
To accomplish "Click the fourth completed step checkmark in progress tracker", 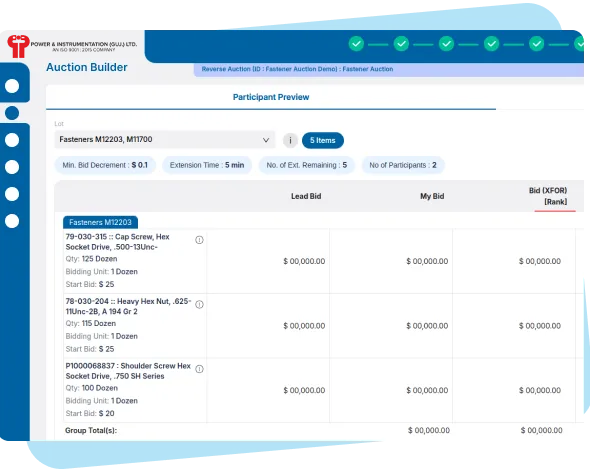I will point(491,44).
